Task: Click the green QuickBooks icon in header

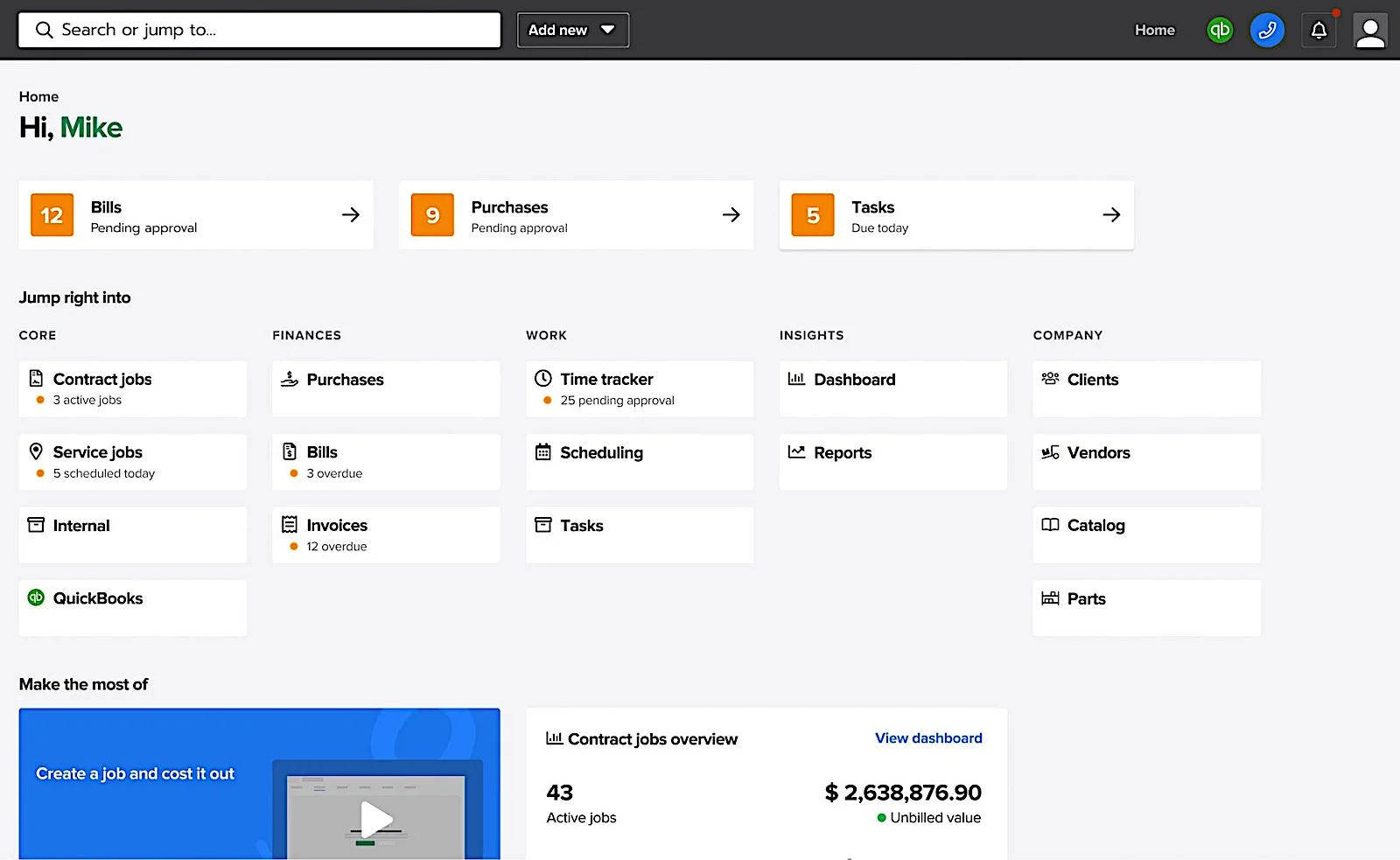Action: (1220, 30)
